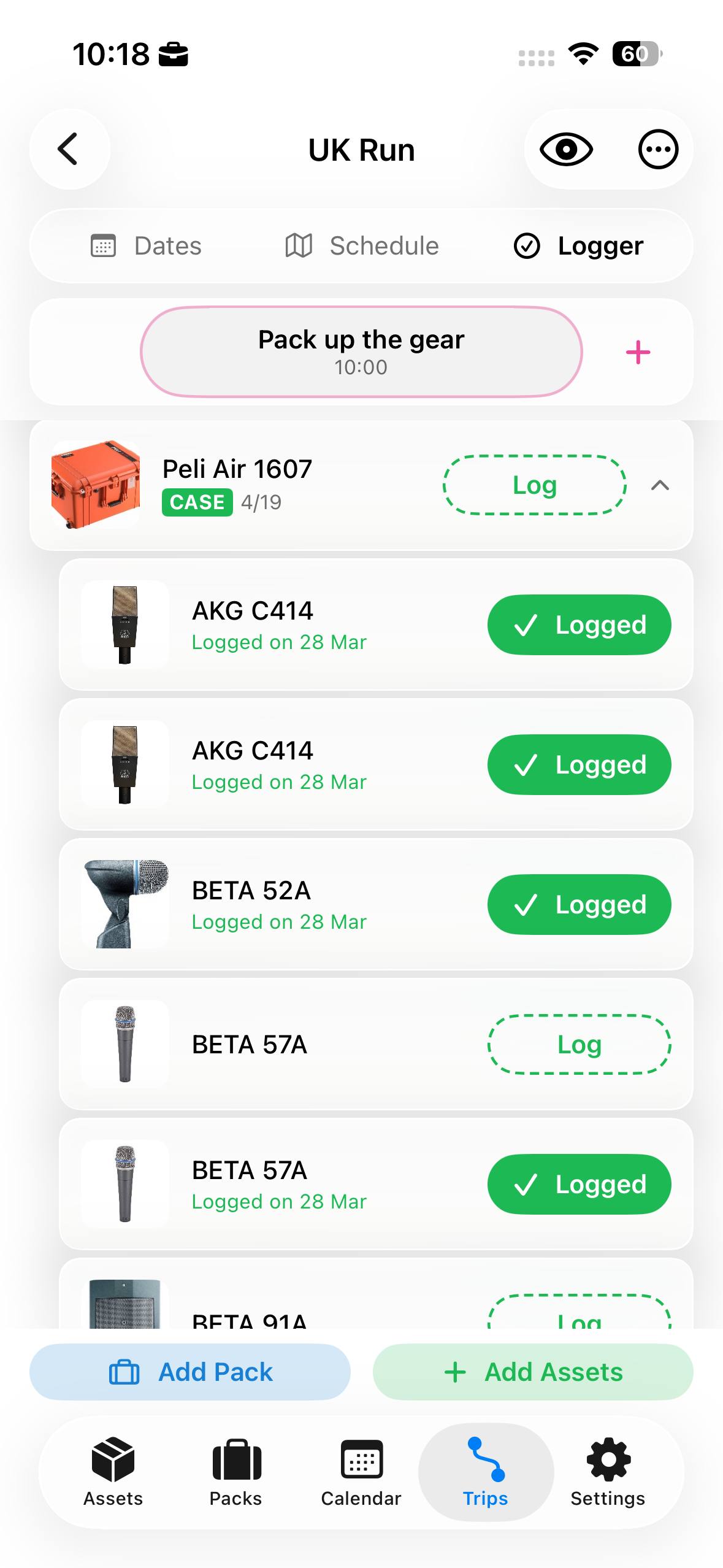The width and height of the screenshot is (723, 1568).
Task: Toggle the eye visibility icon
Action: [566, 149]
